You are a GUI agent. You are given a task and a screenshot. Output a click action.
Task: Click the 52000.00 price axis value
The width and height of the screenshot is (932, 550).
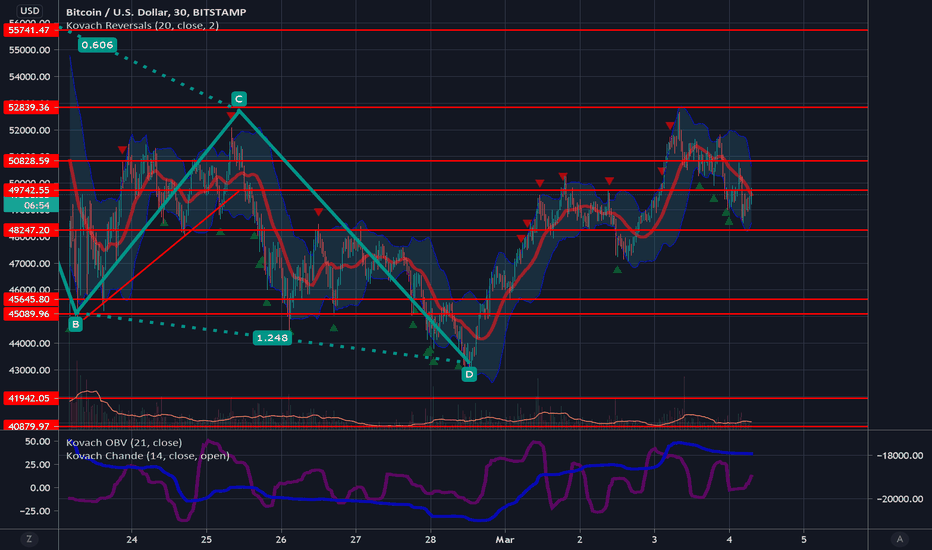(30, 130)
